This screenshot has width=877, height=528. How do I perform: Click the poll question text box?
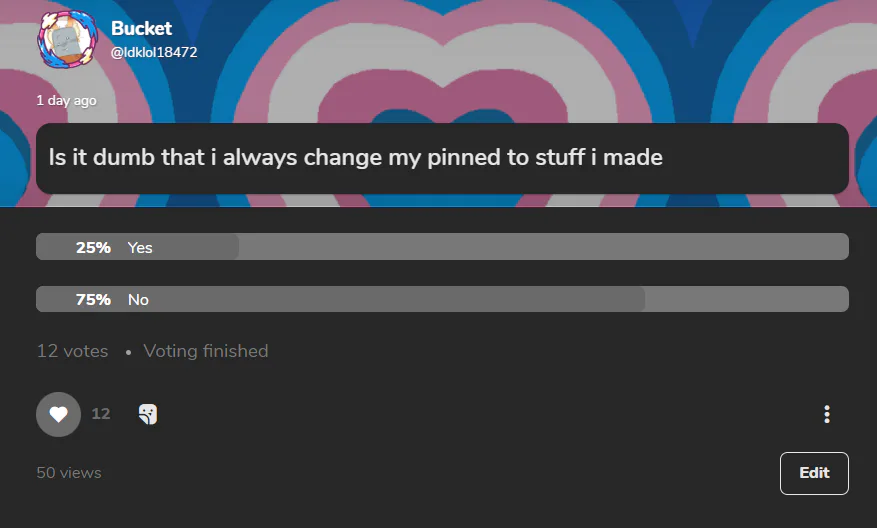click(442, 158)
